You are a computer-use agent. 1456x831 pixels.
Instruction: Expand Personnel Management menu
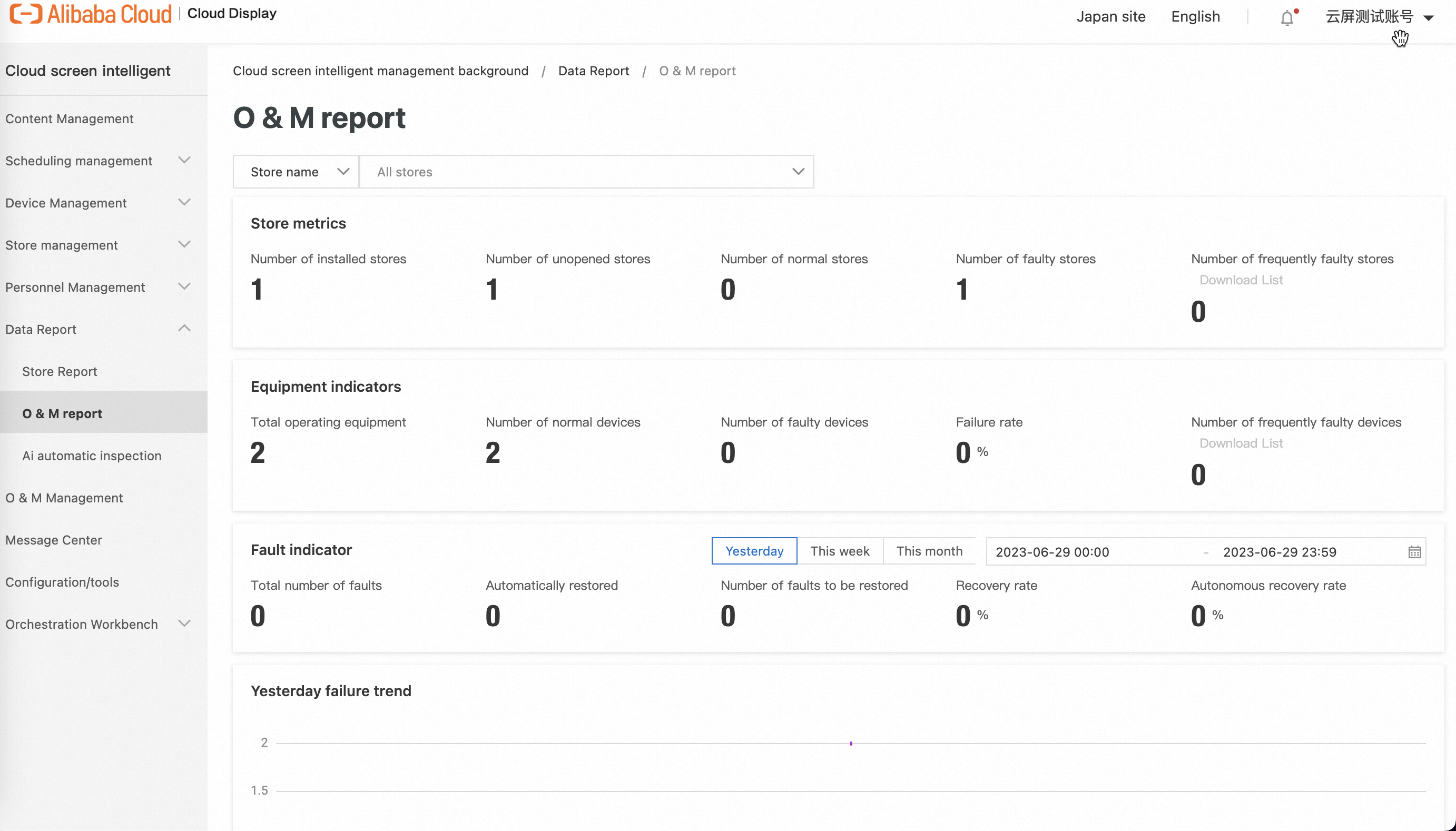184,286
